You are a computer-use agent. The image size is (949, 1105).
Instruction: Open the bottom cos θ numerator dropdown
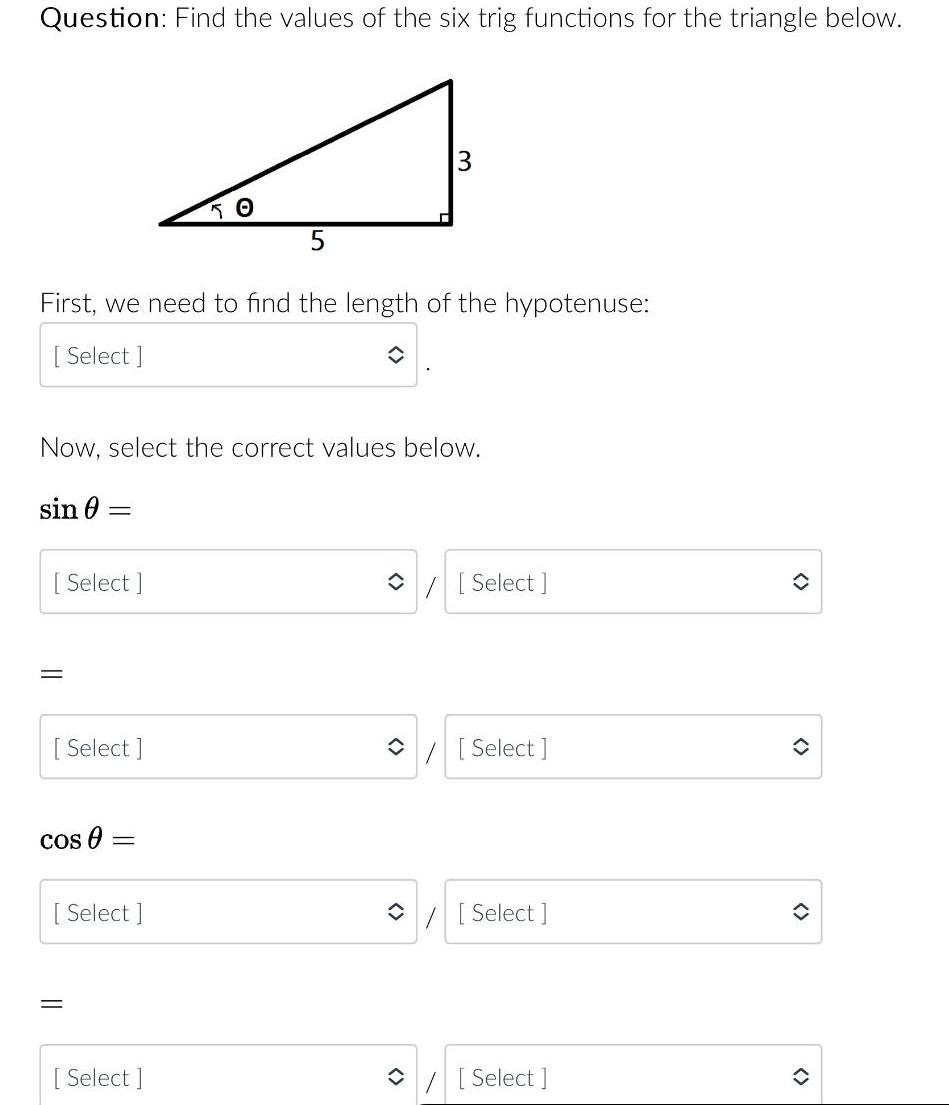pos(228,1077)
